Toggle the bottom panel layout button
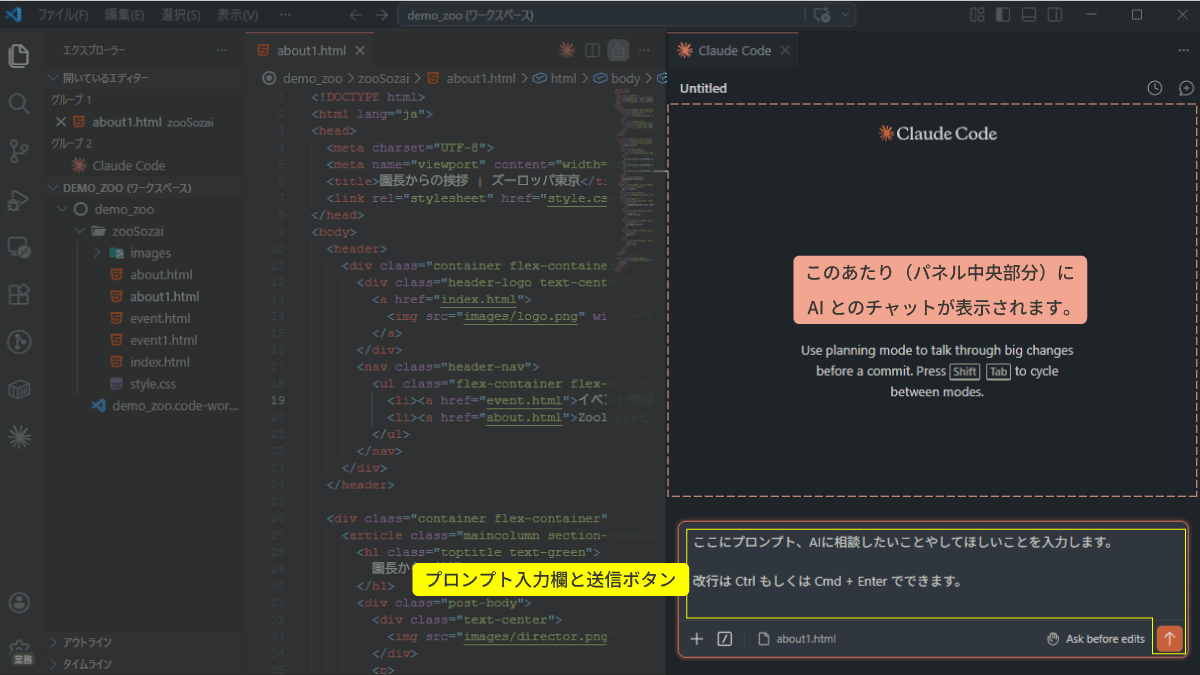1200x675 pixels. pyautogui.click(x=1028, y=15)
